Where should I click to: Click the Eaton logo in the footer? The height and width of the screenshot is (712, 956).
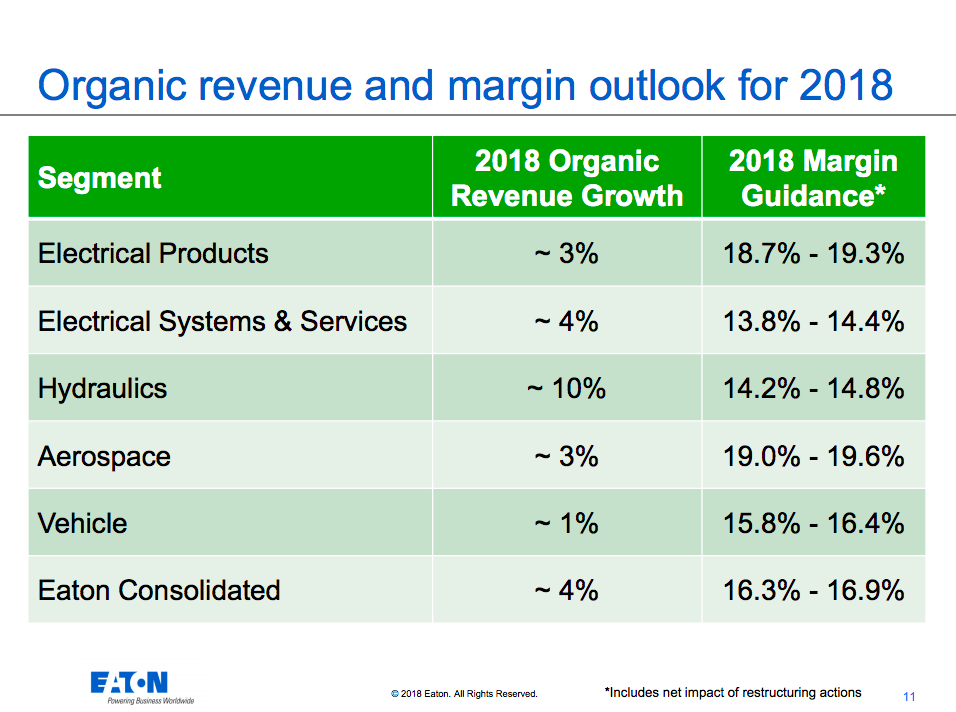[129, 684]
